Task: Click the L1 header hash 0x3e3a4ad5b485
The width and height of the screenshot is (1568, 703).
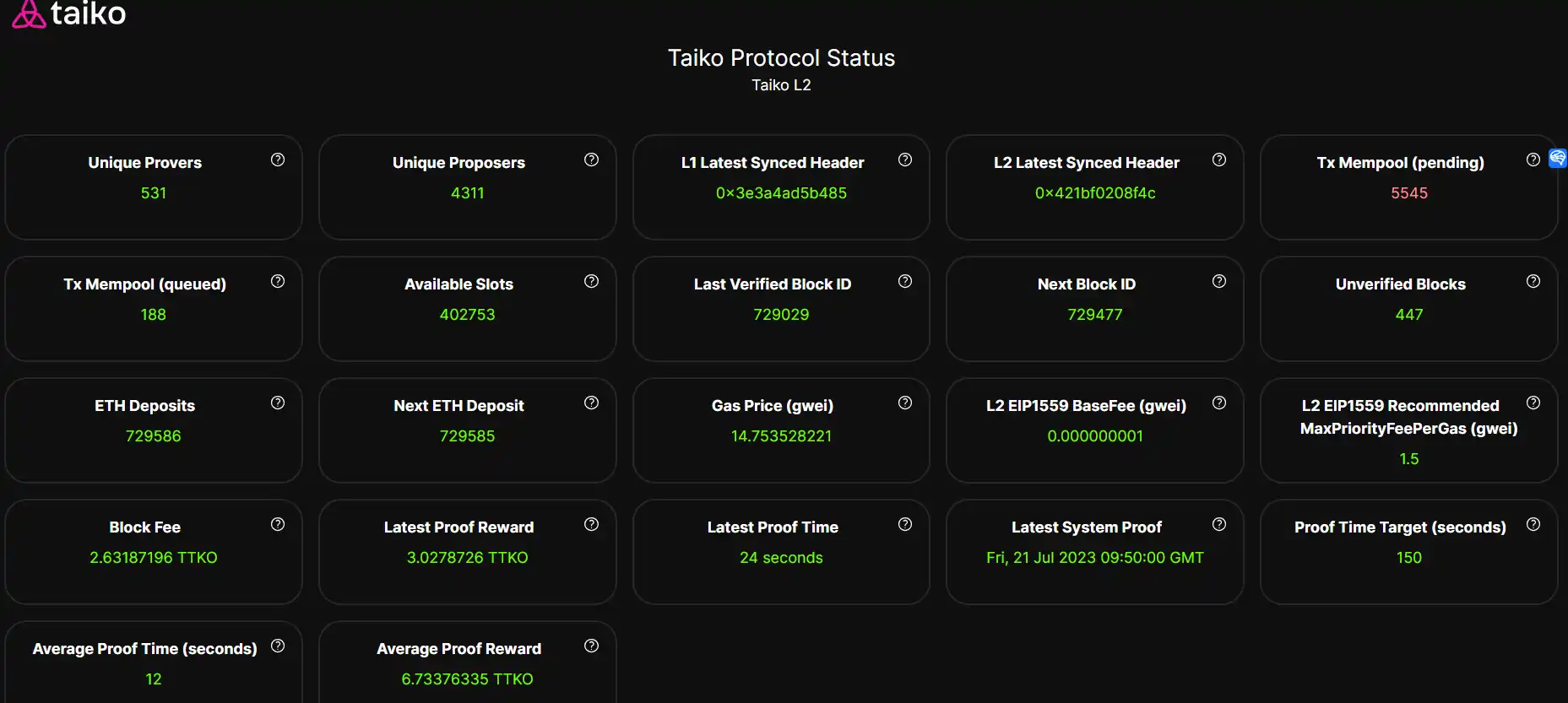Action: pyautogui.click(x=781, y=193)
